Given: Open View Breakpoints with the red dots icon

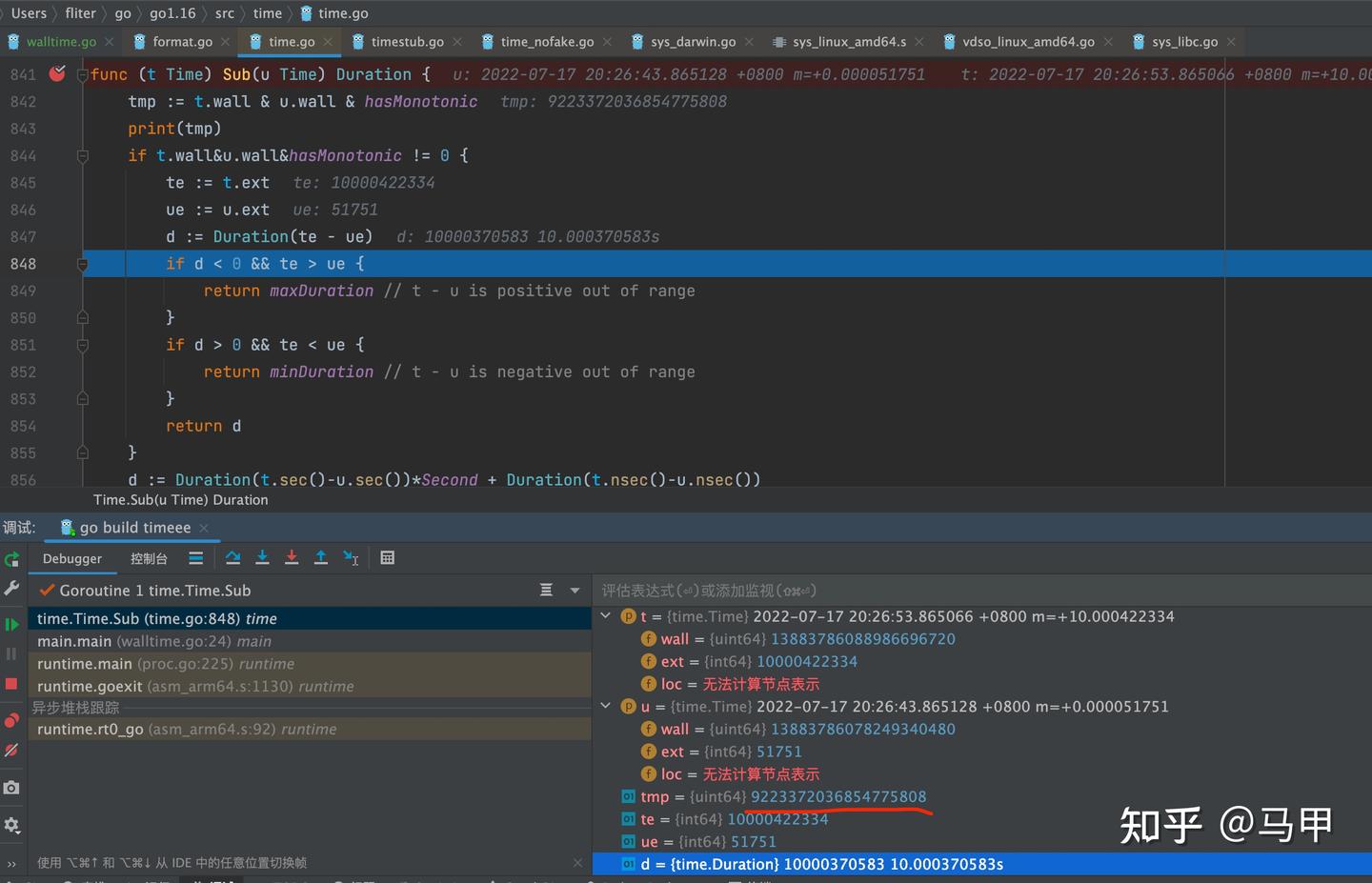Looking at the screenshot, I should (x=11, y=720).
